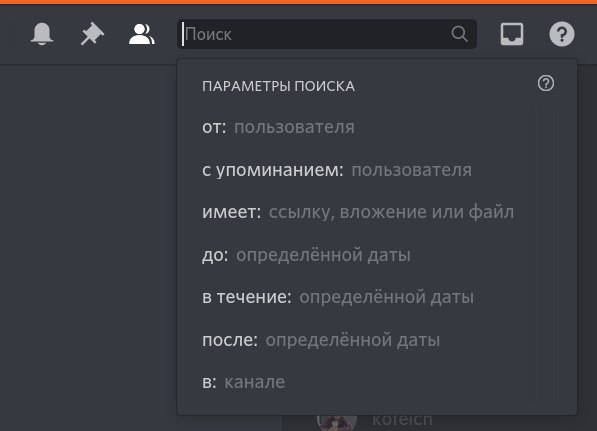Open the inbox icon
Viewport: 597px width, 431px height.
pos(512,34)
